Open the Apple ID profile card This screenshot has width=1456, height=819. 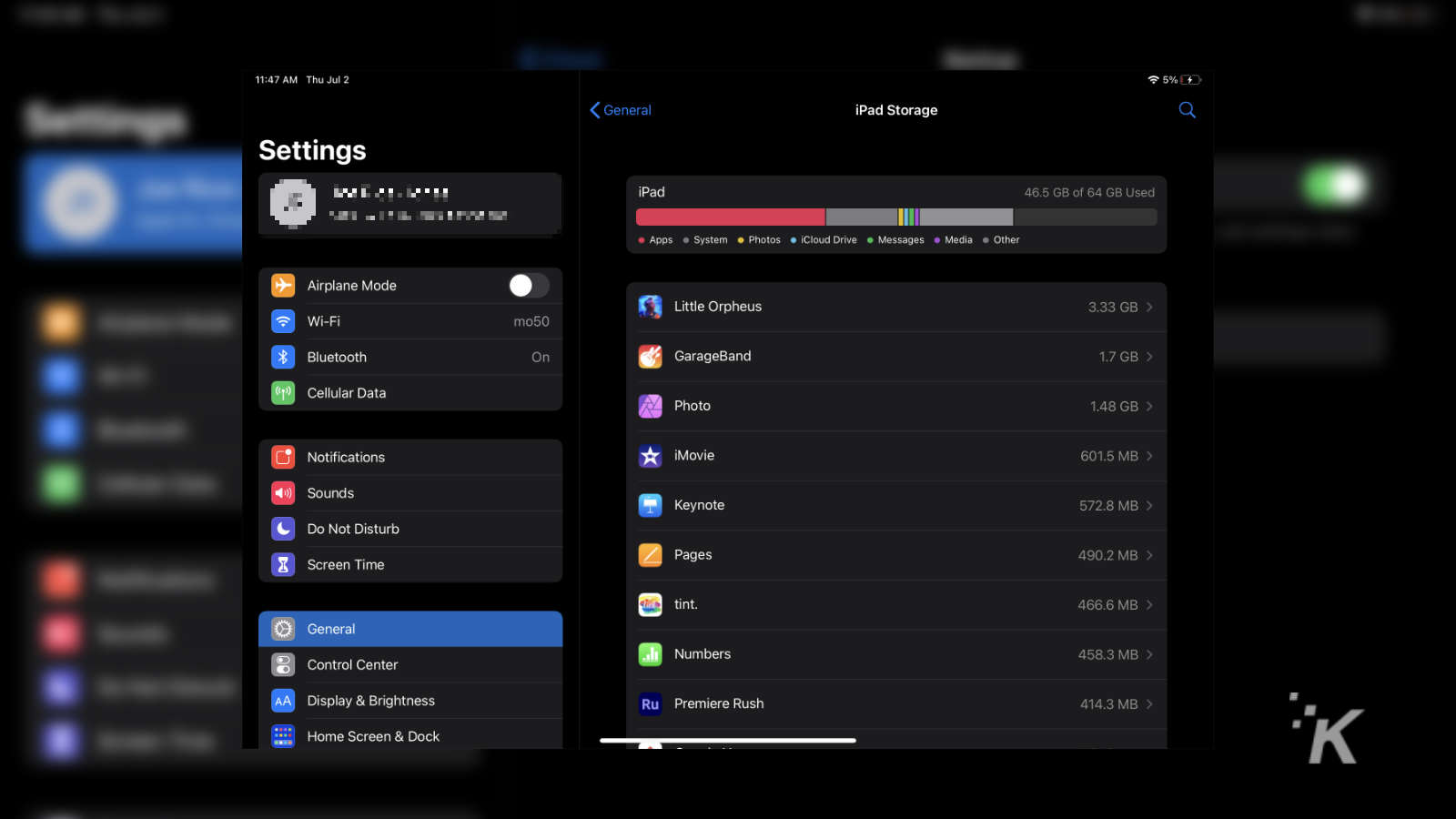(x=410, y=204)
